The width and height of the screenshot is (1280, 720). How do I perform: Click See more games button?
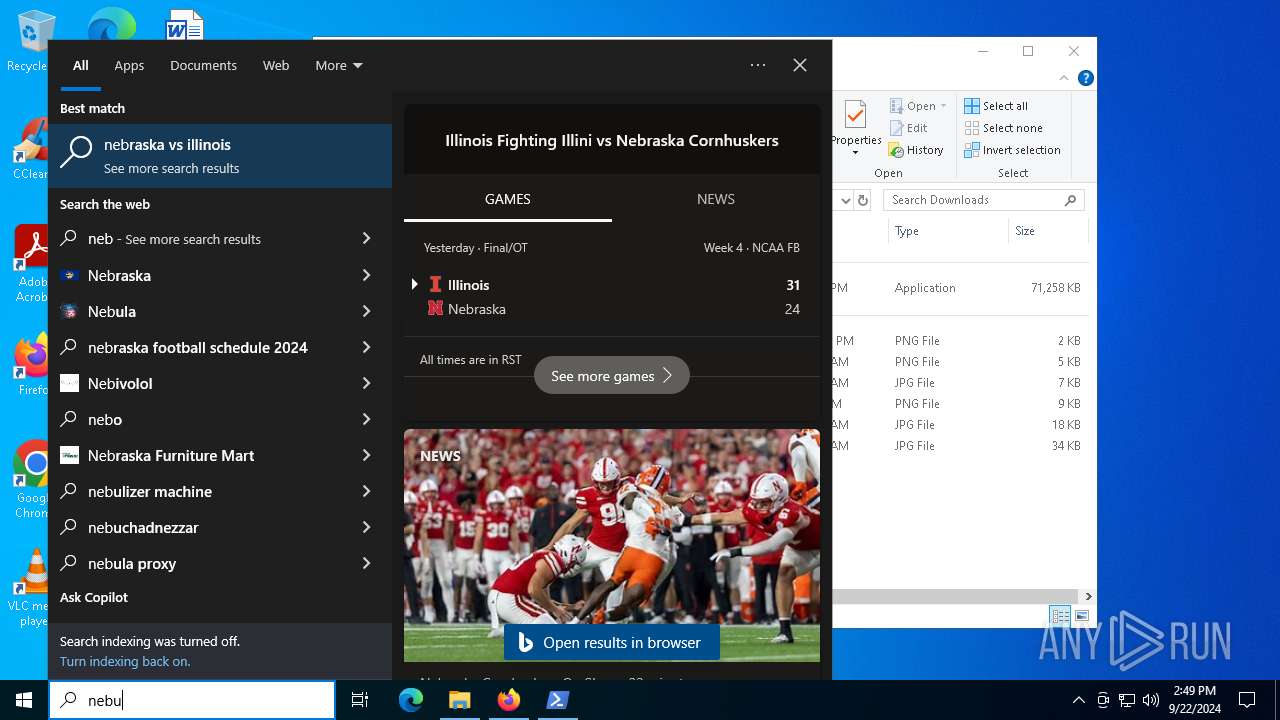pos(612,376)
